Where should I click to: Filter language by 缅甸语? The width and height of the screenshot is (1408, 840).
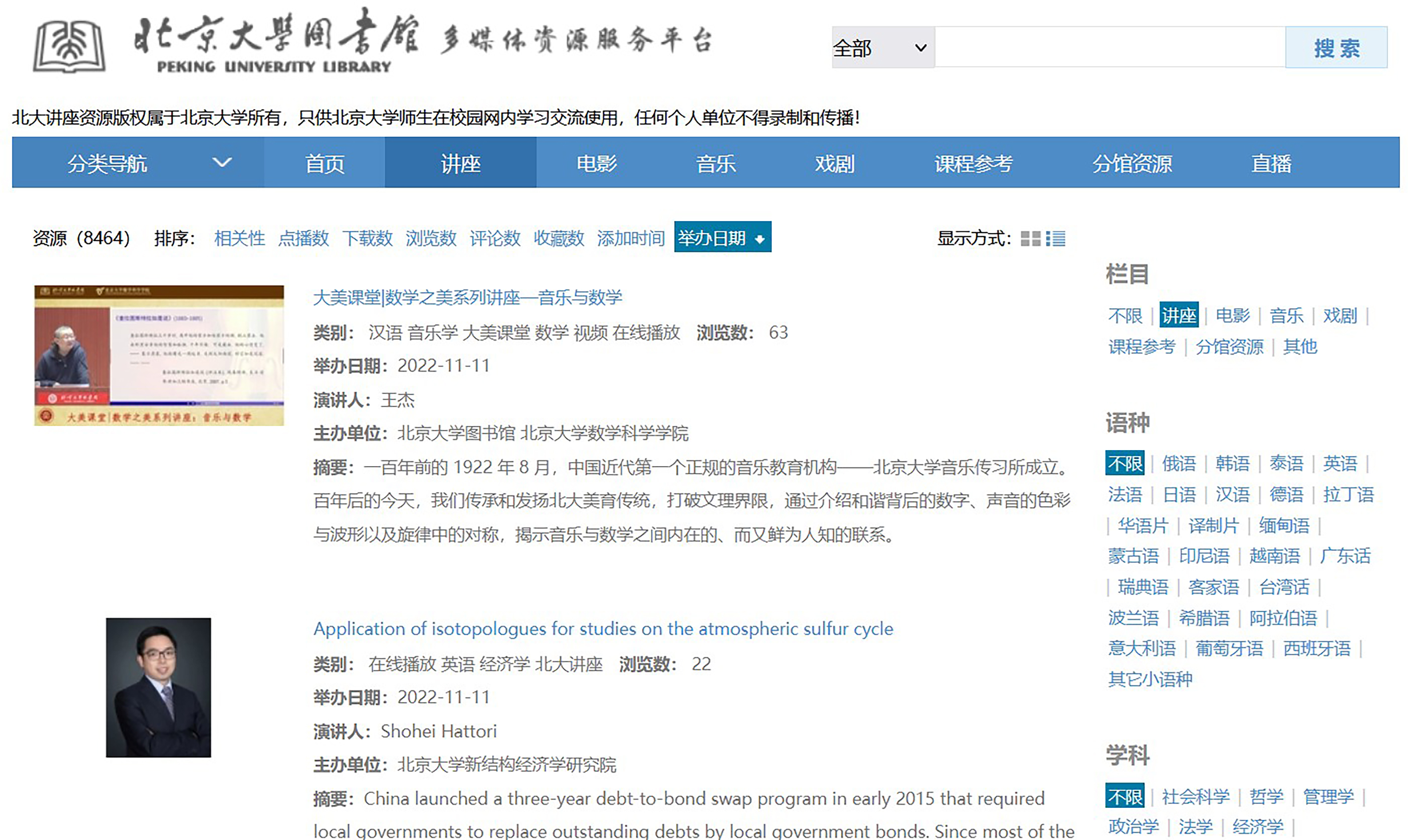point(1284,526)
